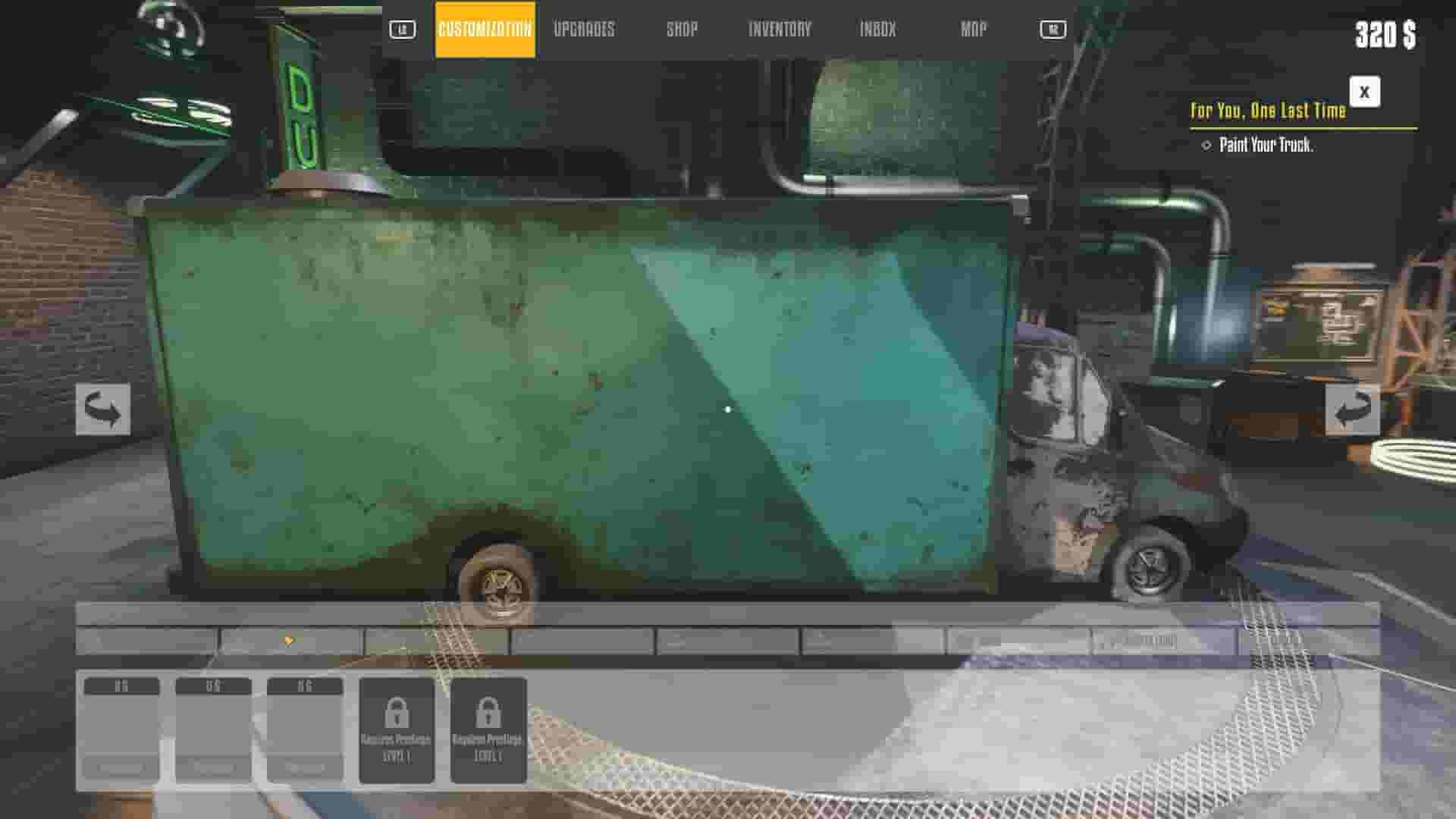Select the first free paint swatch
This screenshot has height=819, width=1456.
coord(121,728)
